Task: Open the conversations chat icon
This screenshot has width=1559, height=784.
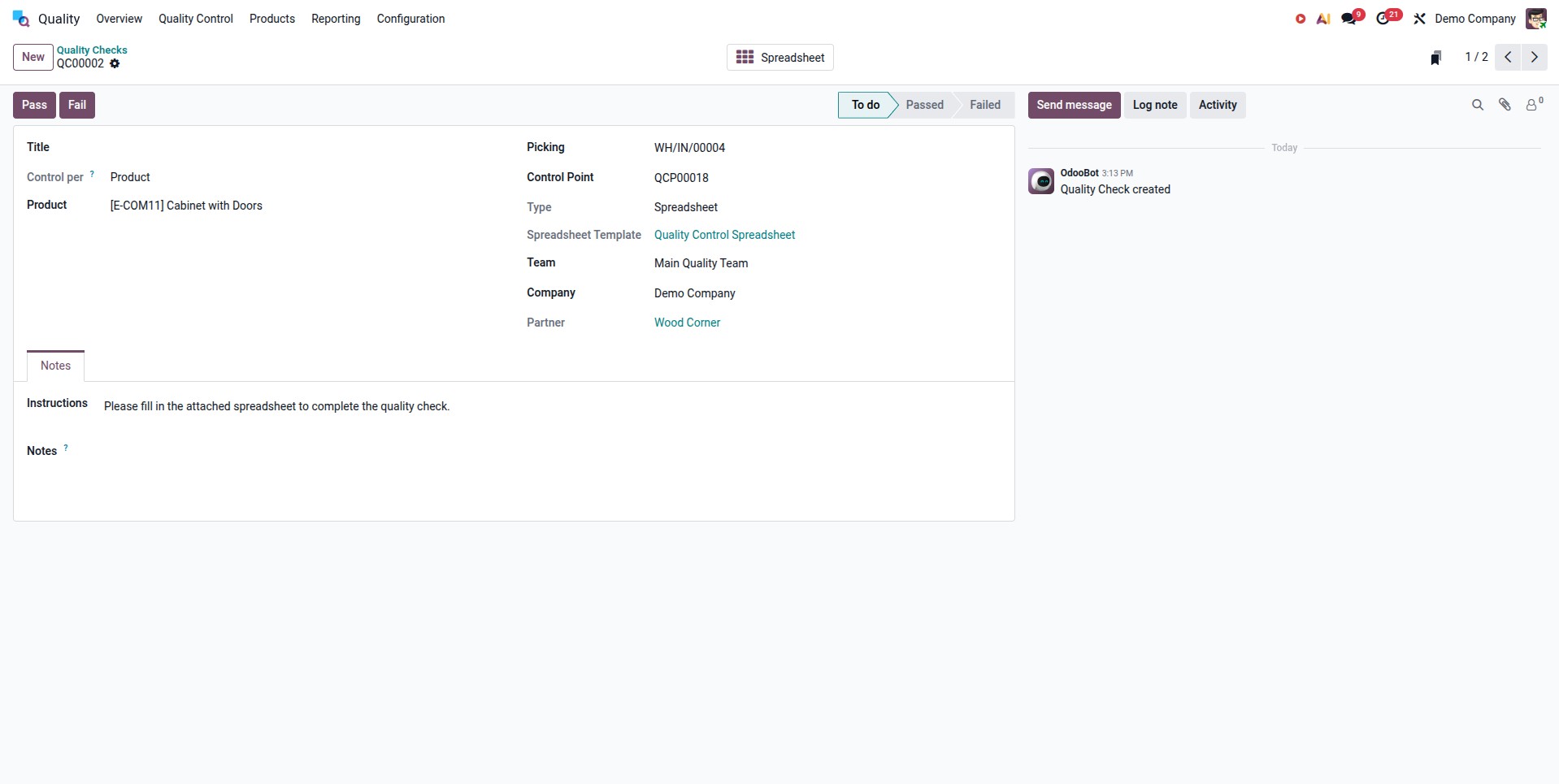Action: 1349,19
